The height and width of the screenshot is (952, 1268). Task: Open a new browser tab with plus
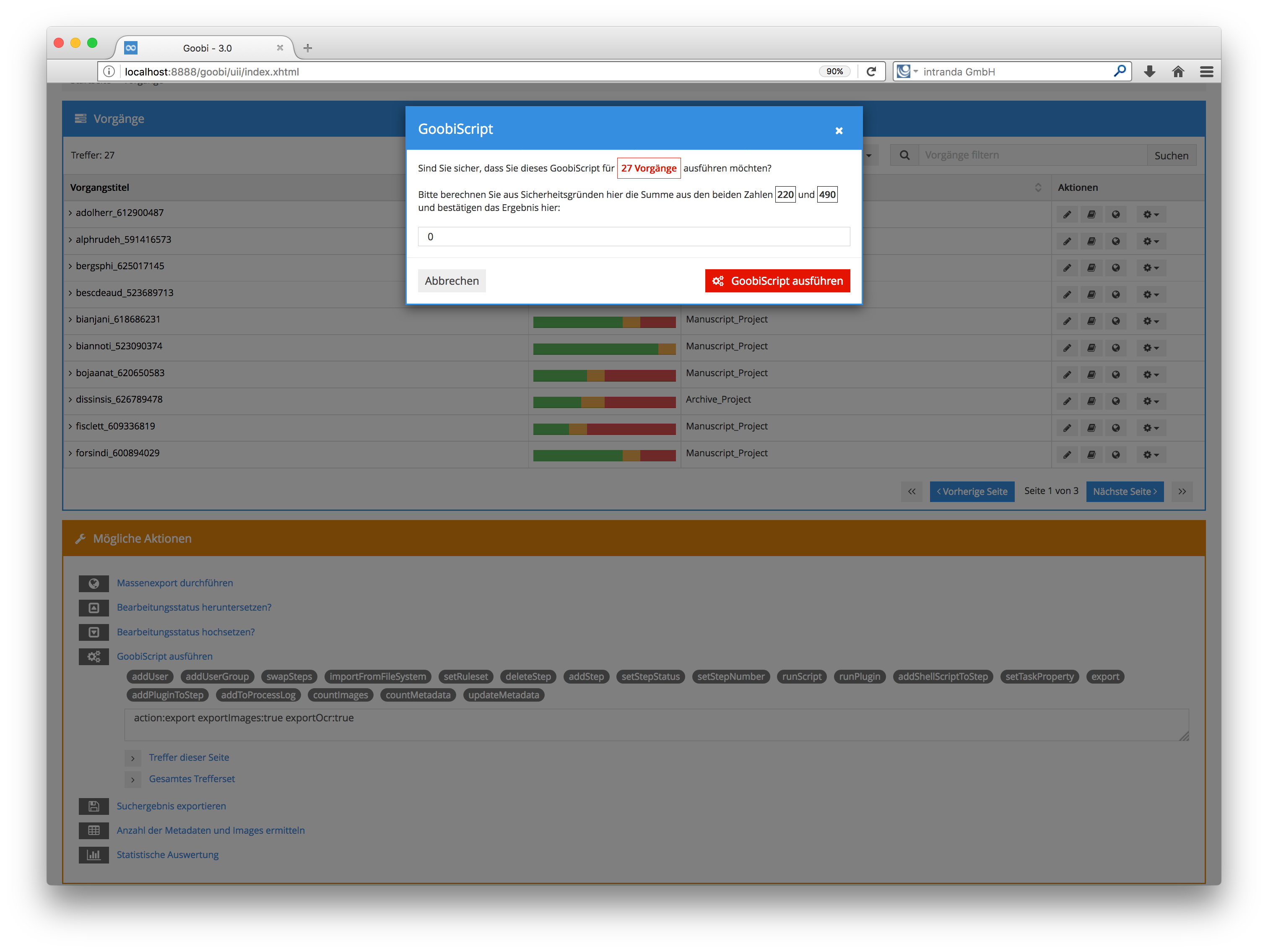point(308,48)
